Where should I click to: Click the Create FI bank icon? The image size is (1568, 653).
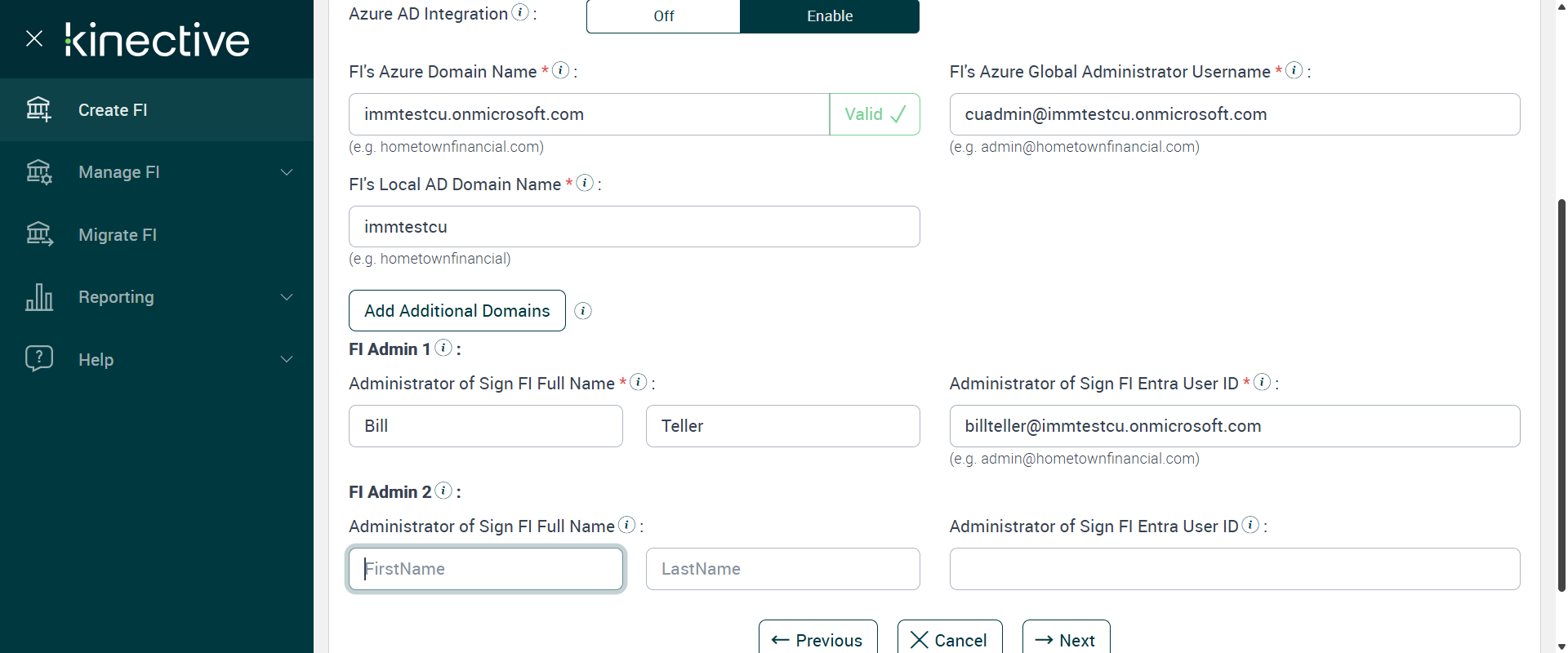(39, 109)
